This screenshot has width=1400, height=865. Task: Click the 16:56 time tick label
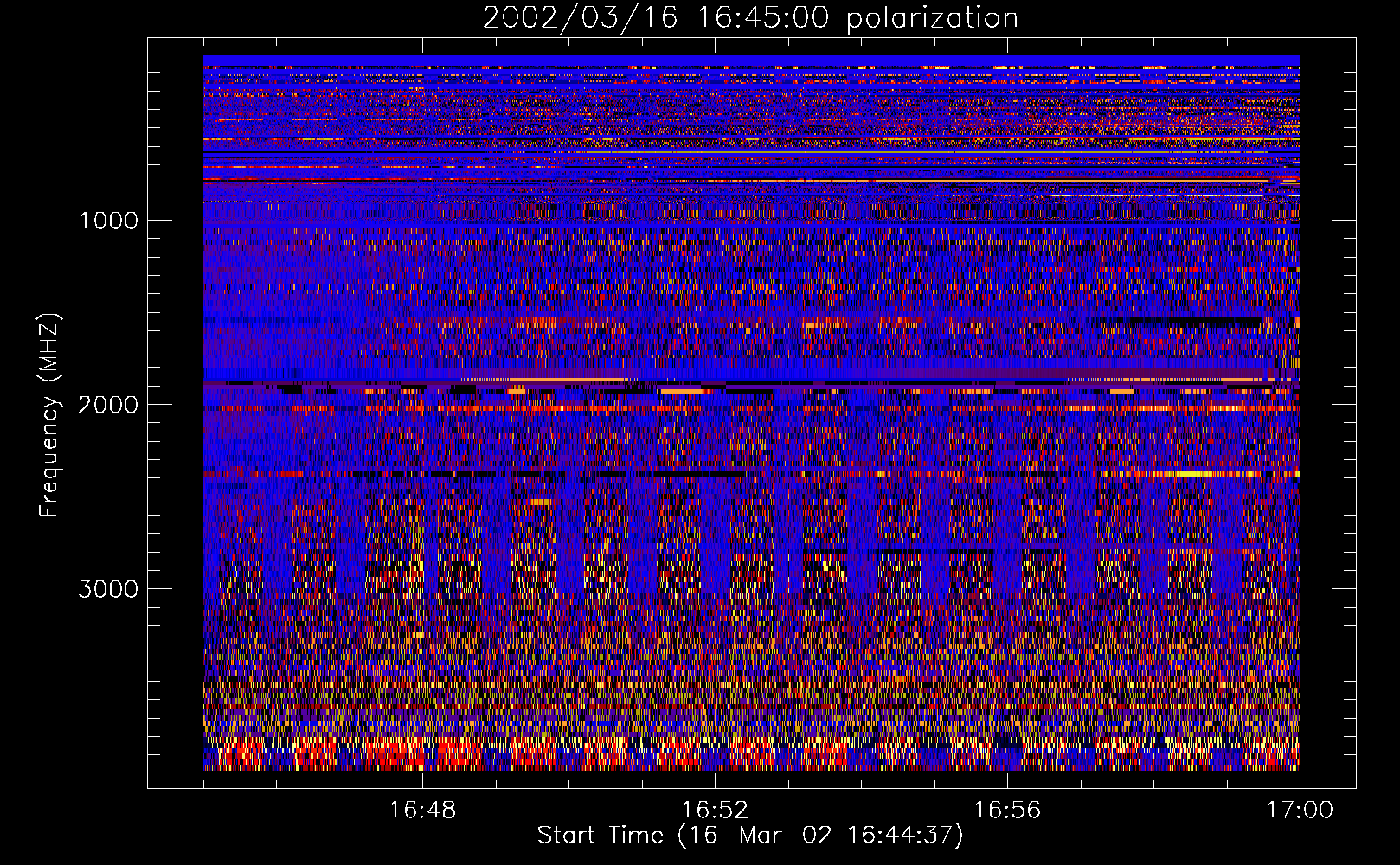tap(1007, 811)
